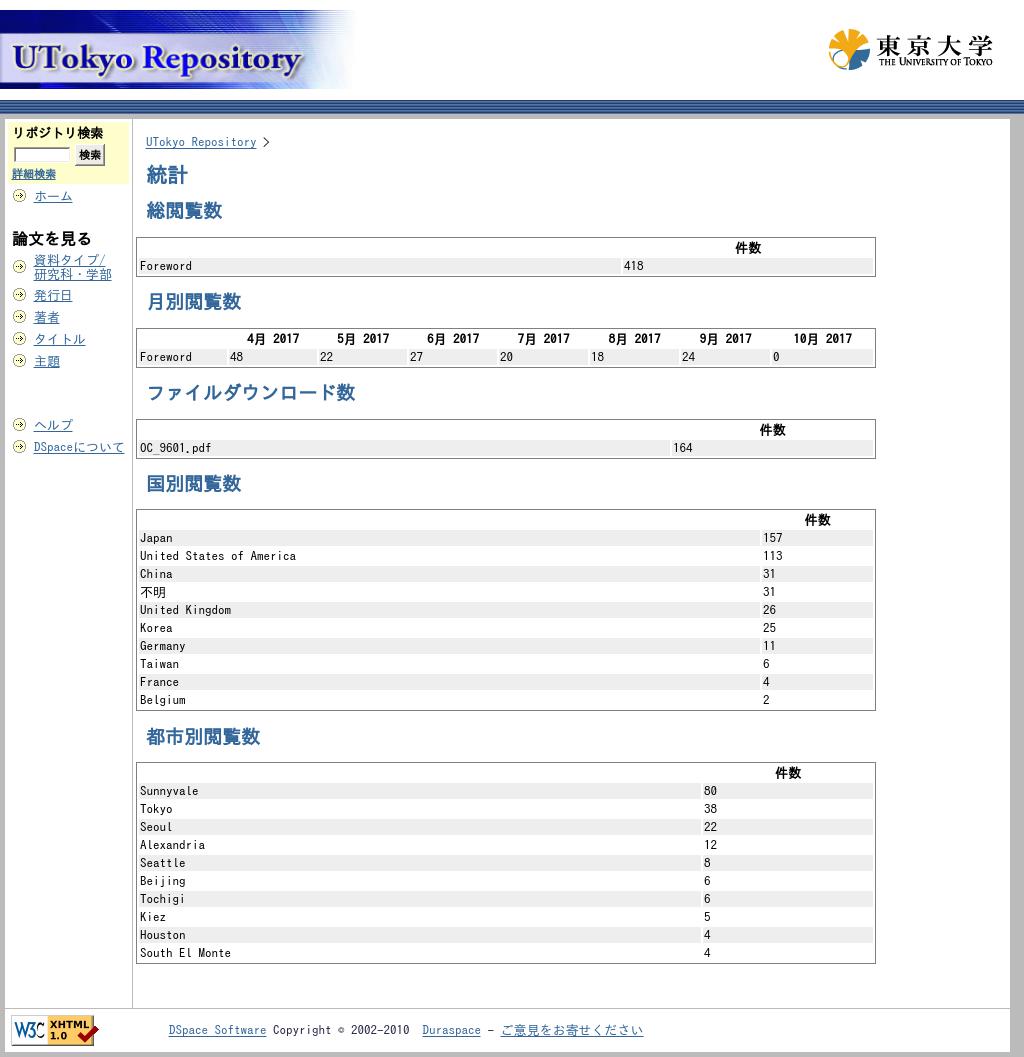
Task: Click the Alexandria city row
Action: pyautogui.click(x=506, y=845)
